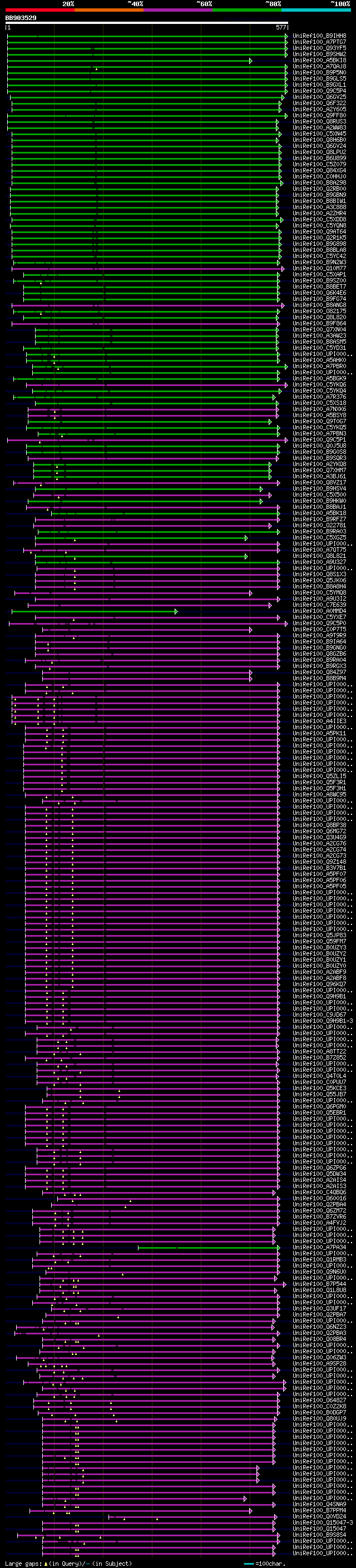Select the UniRef100_C5YQN8 label
Viewport: 356px width, 1568px height.
(x=319, y=225)
